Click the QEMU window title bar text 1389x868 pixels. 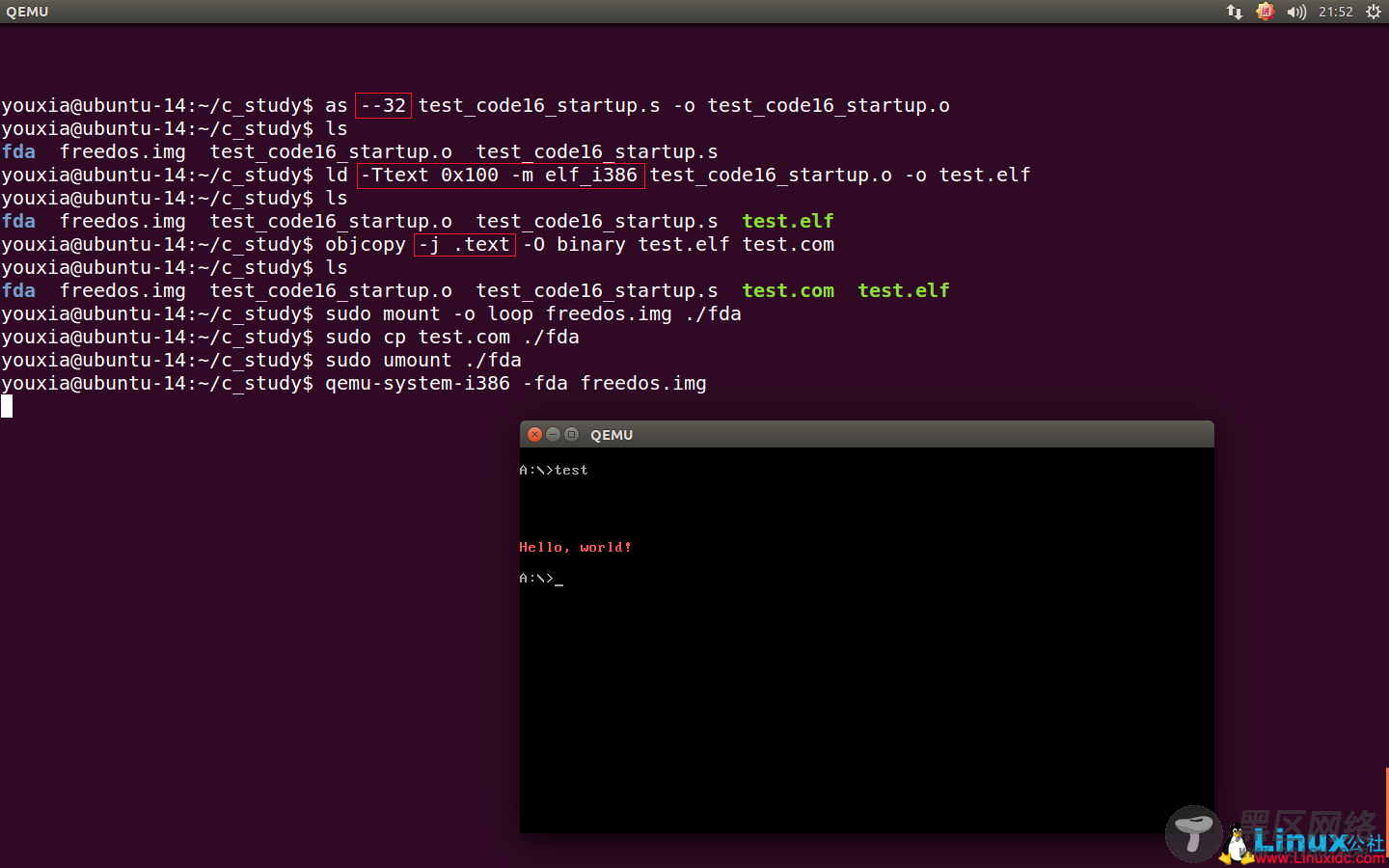pos(612,435)
